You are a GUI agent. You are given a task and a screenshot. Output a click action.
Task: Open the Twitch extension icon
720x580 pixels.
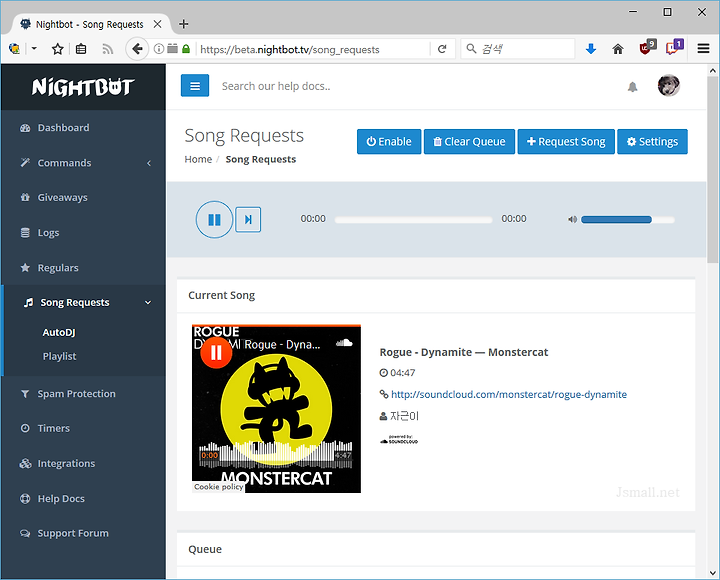673,48
